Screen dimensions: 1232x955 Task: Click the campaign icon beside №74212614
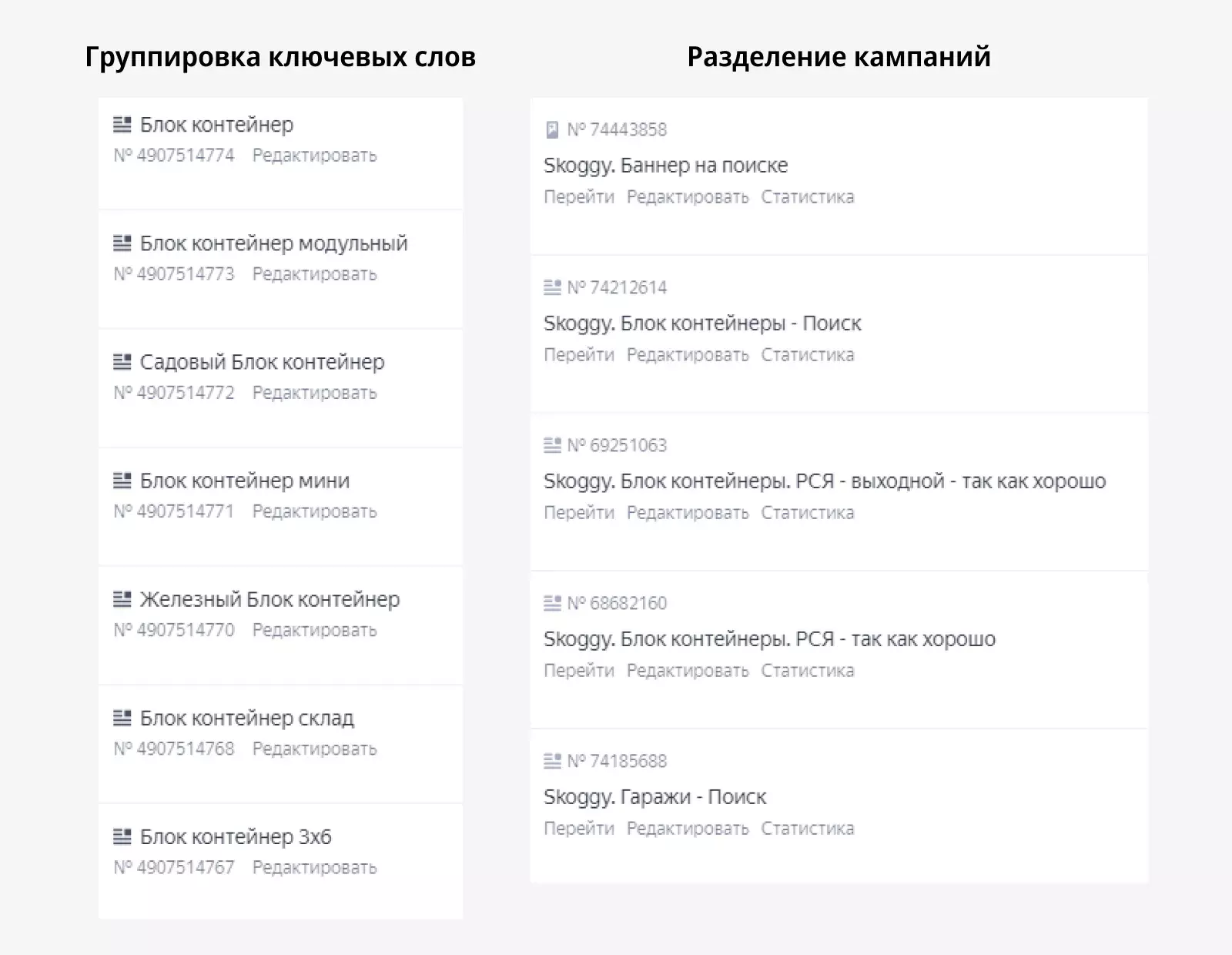(x=551, y=287)
